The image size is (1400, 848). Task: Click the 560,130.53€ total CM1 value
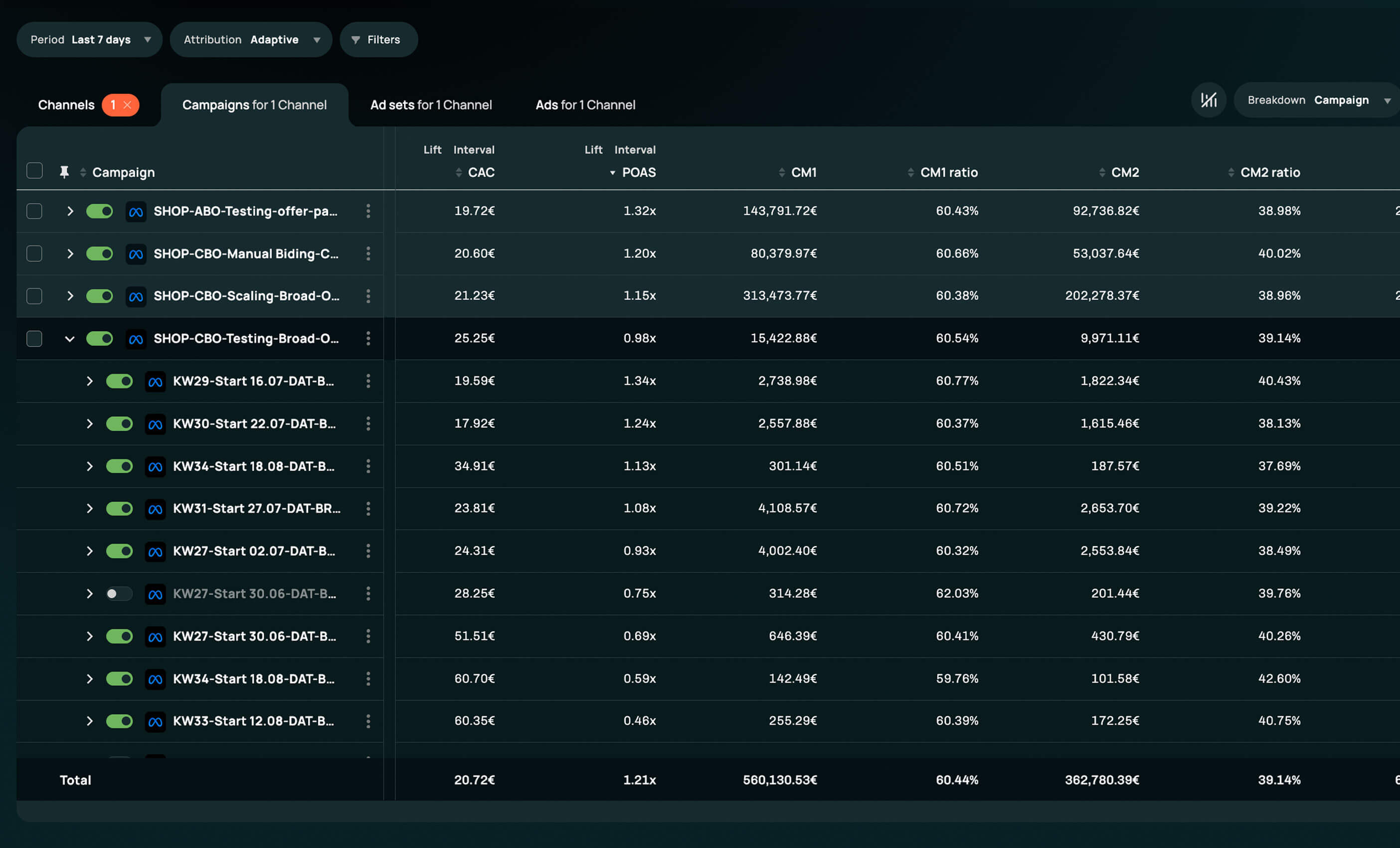[780, 780]
